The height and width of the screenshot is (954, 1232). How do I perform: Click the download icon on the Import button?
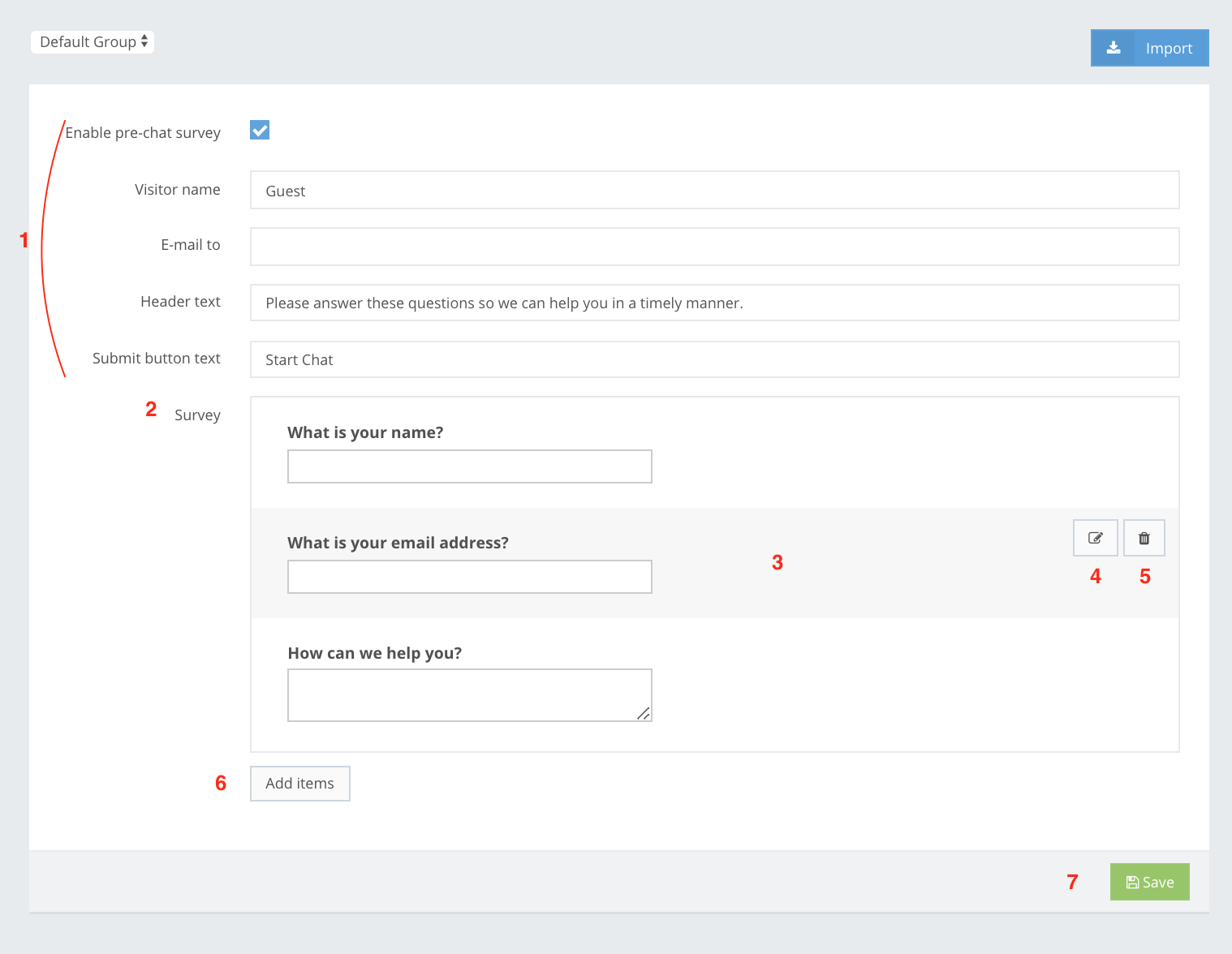tap(1114, 48)
